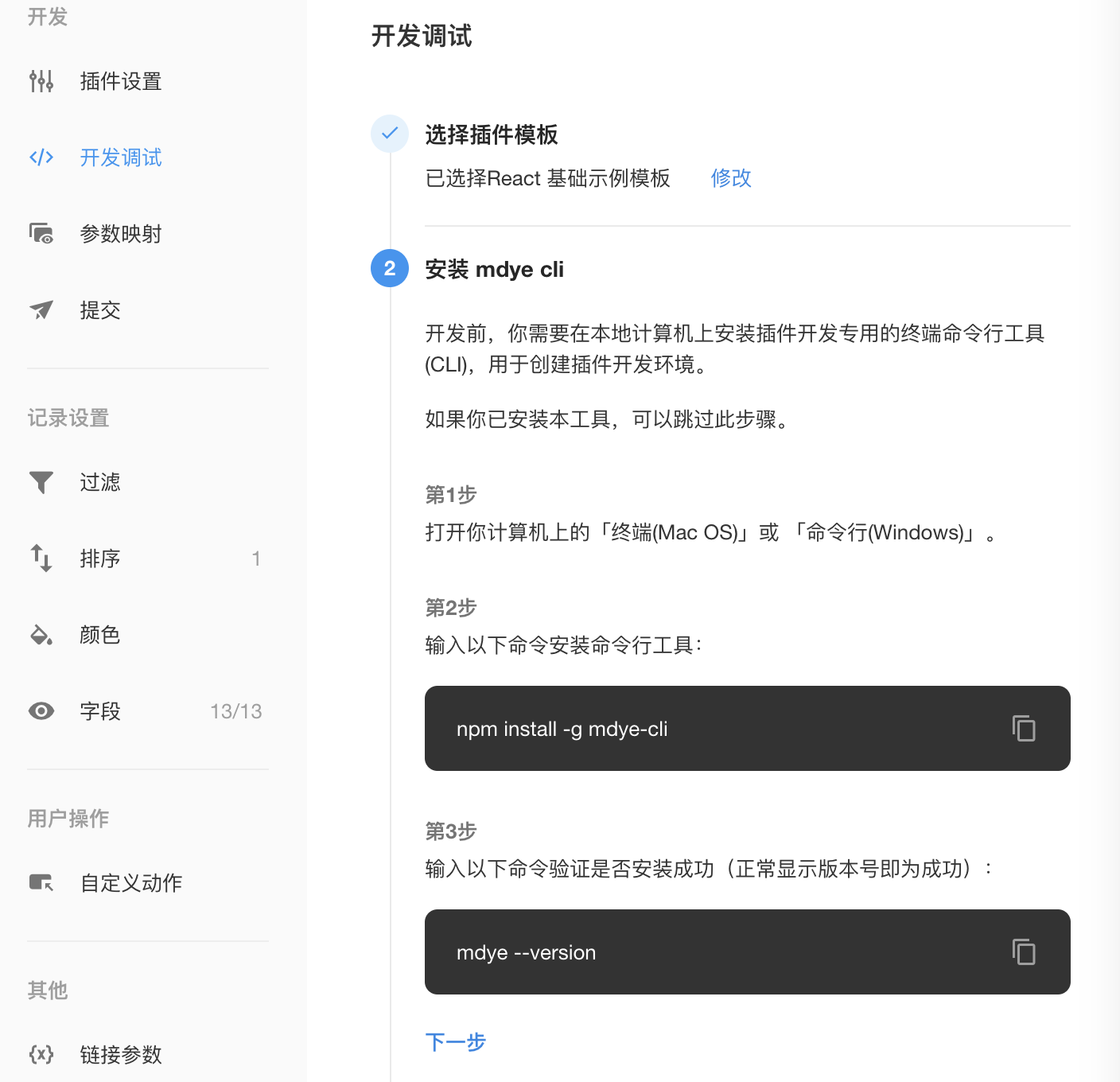Click the 开发调试 page title
The width and height of the screenshot is (1120, 1082).
click(422, 36)
